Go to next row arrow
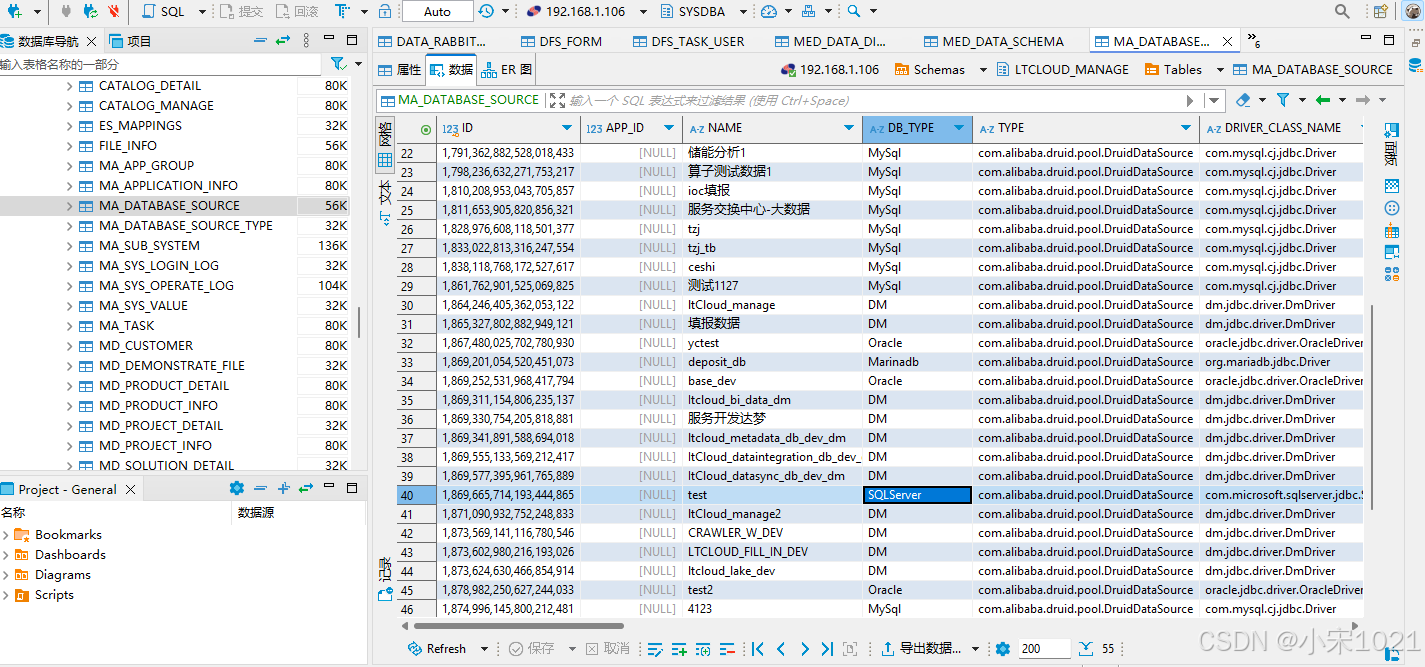 coord(804,649)
